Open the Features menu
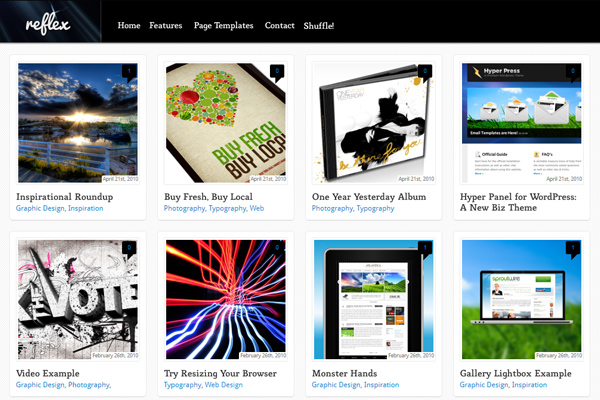 (x=166, y=26)
